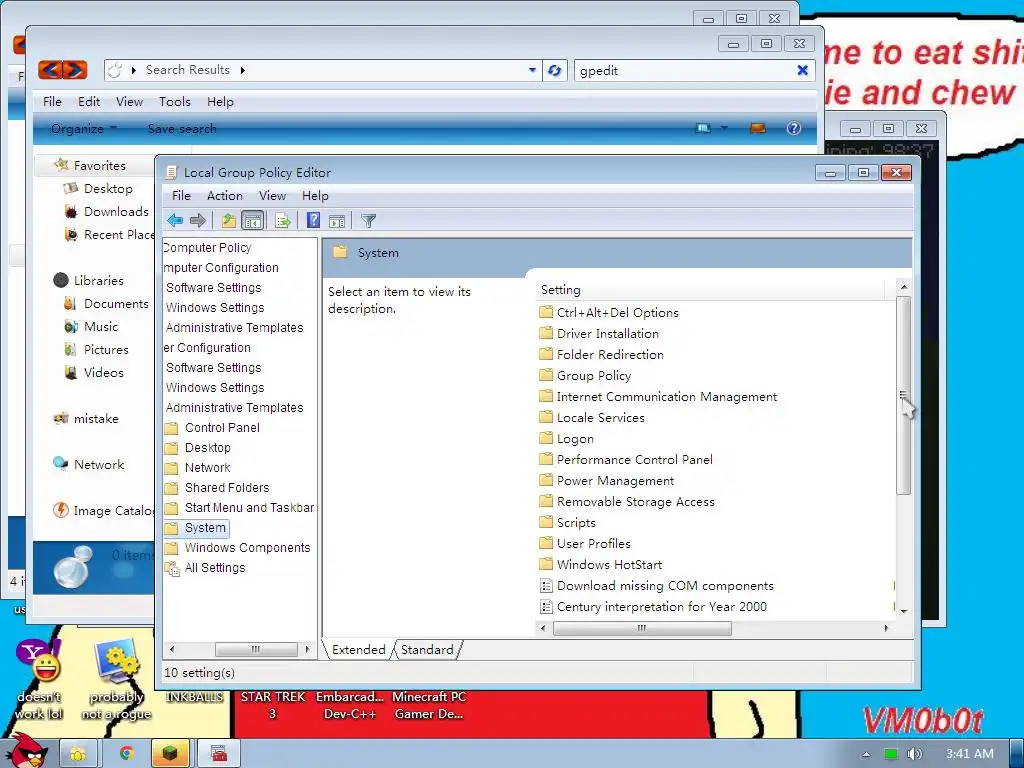Click the refresh icon next to address bar
Viewport: 1024px width, 768px height.
point(554,71)
